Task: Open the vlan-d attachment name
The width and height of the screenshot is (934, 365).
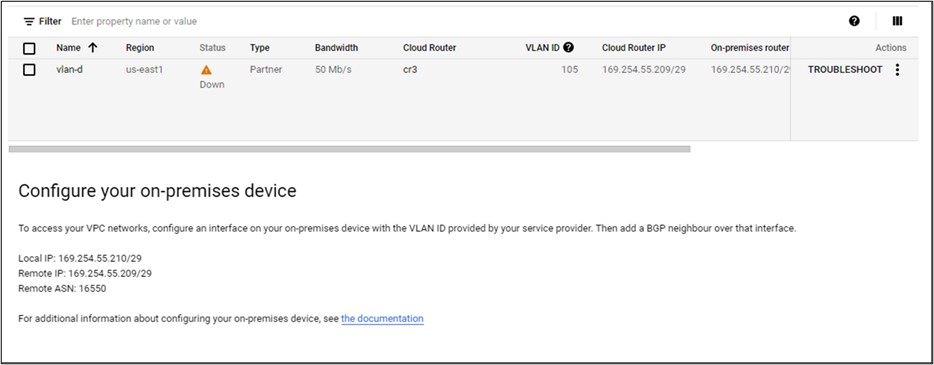Action: click(x=70, y=70)
